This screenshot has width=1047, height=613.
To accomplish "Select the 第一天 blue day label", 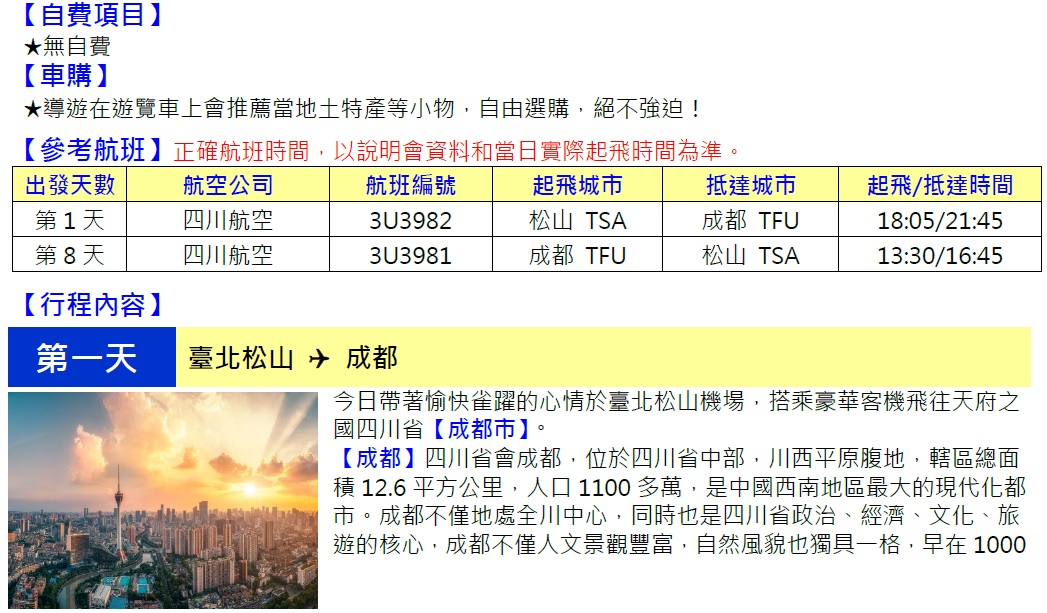I will pyautogui.click(x=91, y=357).
